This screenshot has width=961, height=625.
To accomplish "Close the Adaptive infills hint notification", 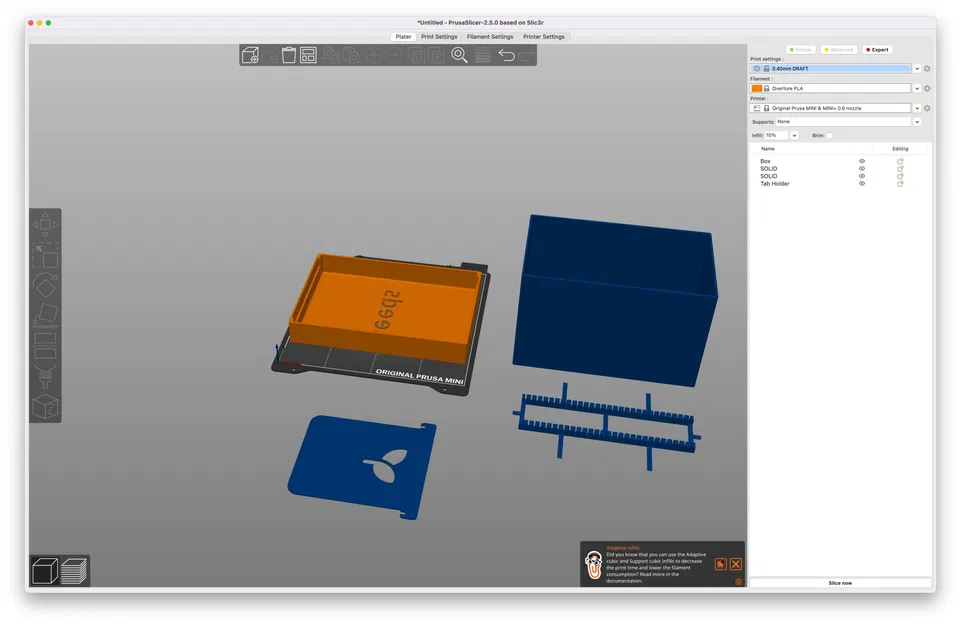I will (x=735, y=564).
